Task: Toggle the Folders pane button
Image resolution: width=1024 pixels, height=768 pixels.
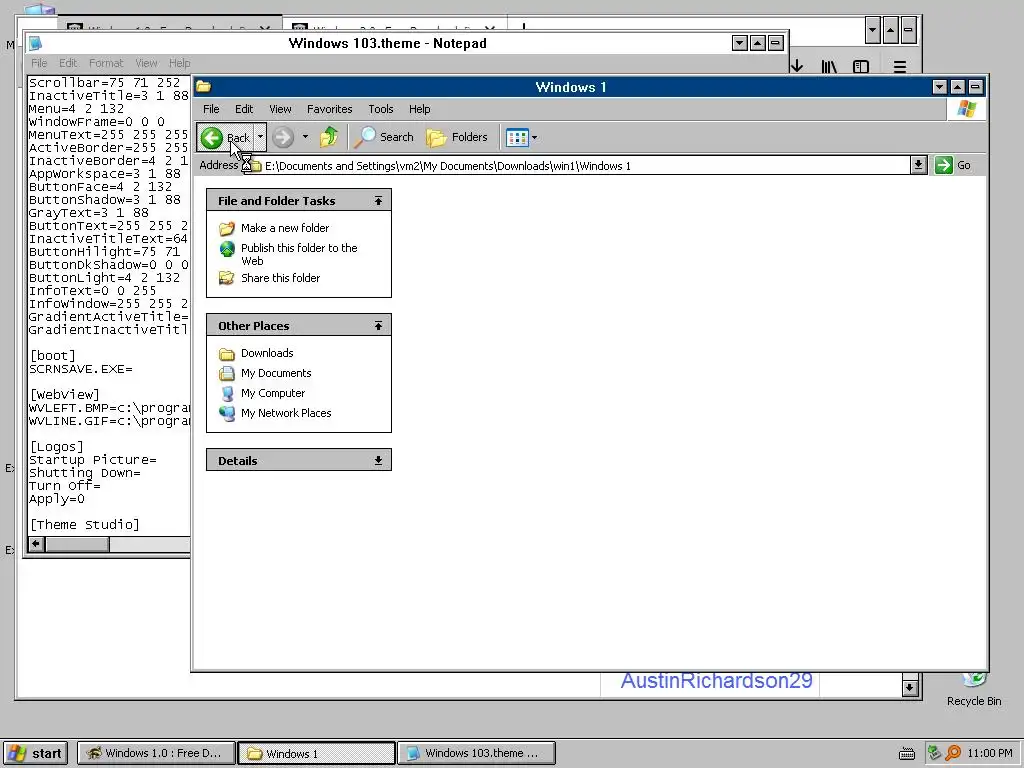Action: tap(457, 137)
